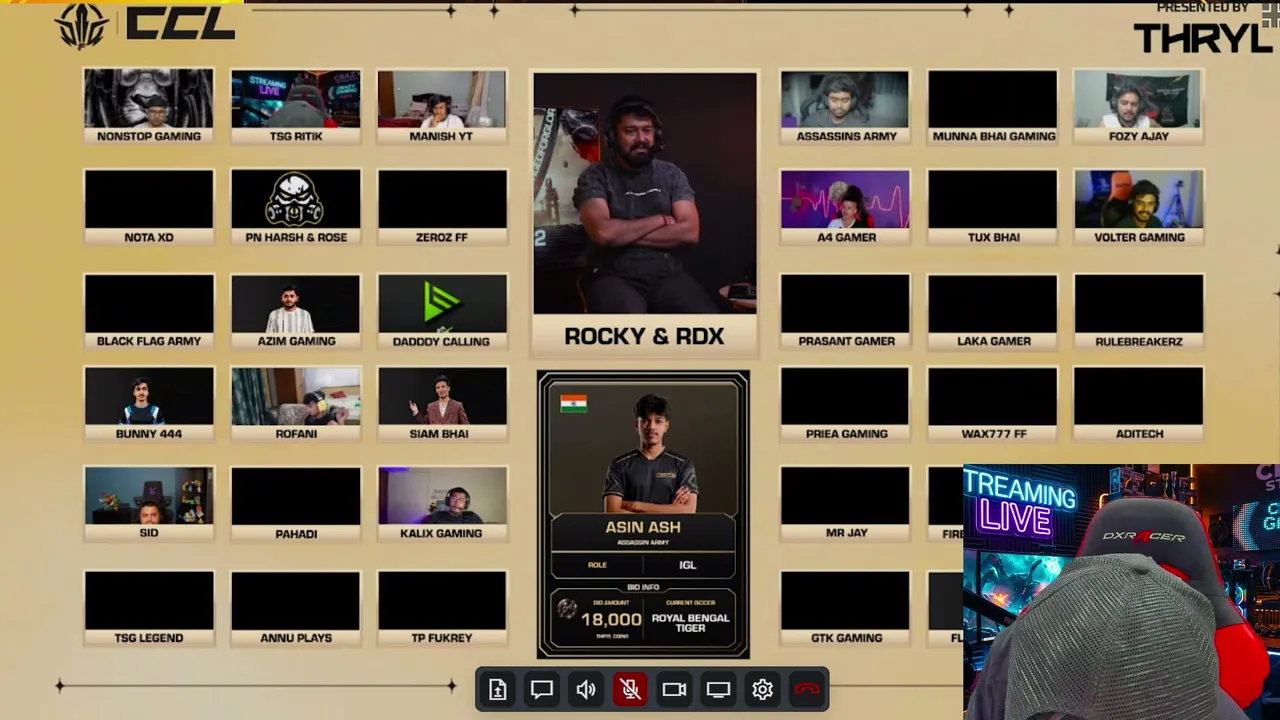Image resolution: width=1280 pixels, height=720 pixels.
Task: Open the Assassins Army video tile
Action: pyautogui.click(x=845, y=106)
